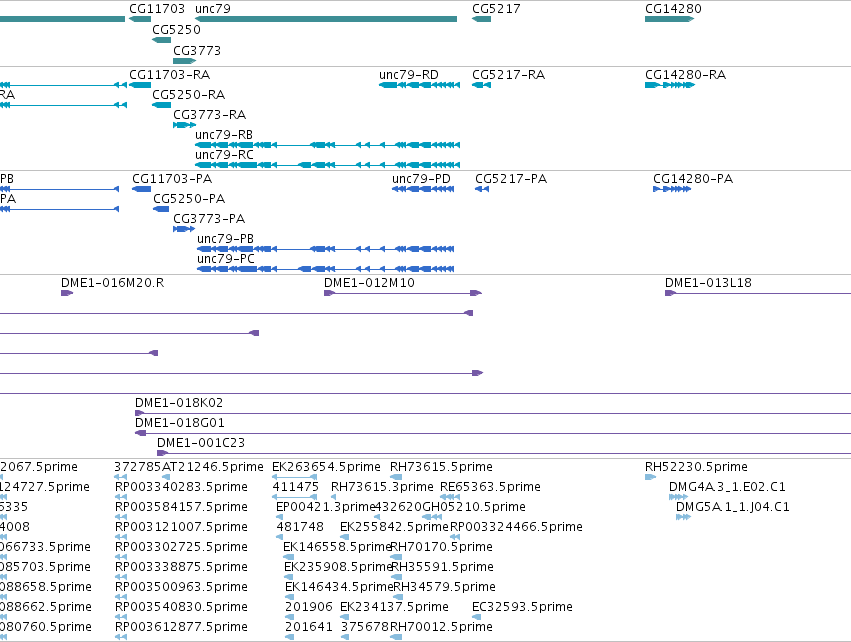The width and height of the screenshot is (851, 642).
Task: Select the CG5217 gene arrow
Action: [481, 19]
